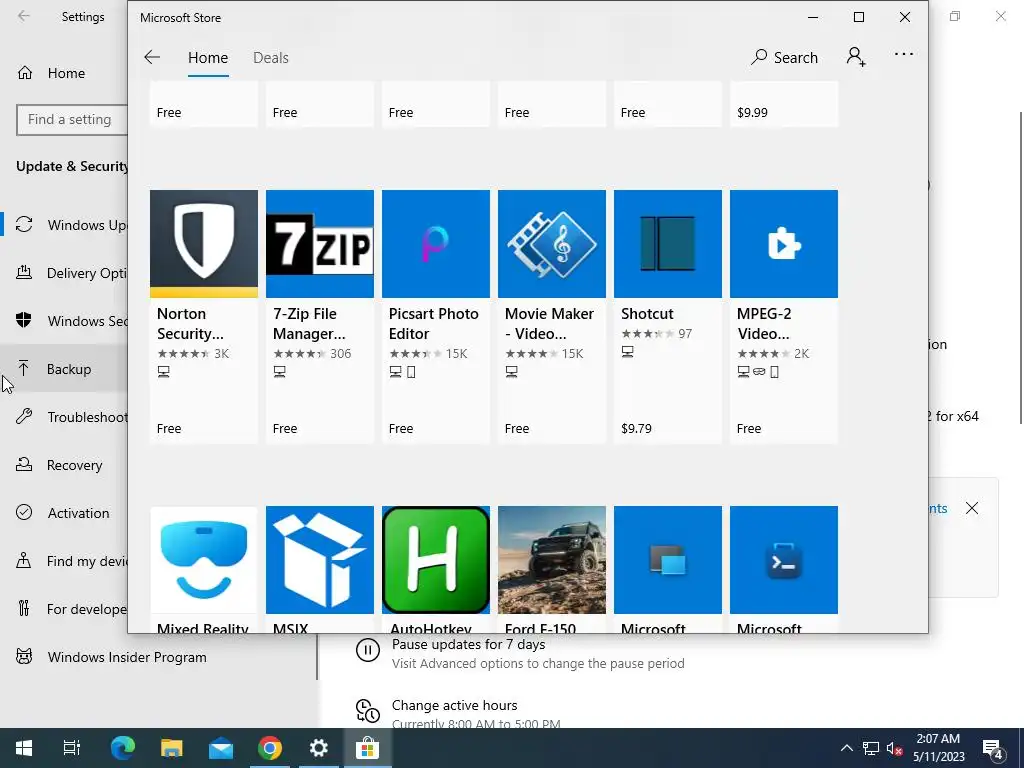The width and height of the screenshot is (1024, 768).
Task: Open the Picsart Photo Editor icon
Action: 436,244
